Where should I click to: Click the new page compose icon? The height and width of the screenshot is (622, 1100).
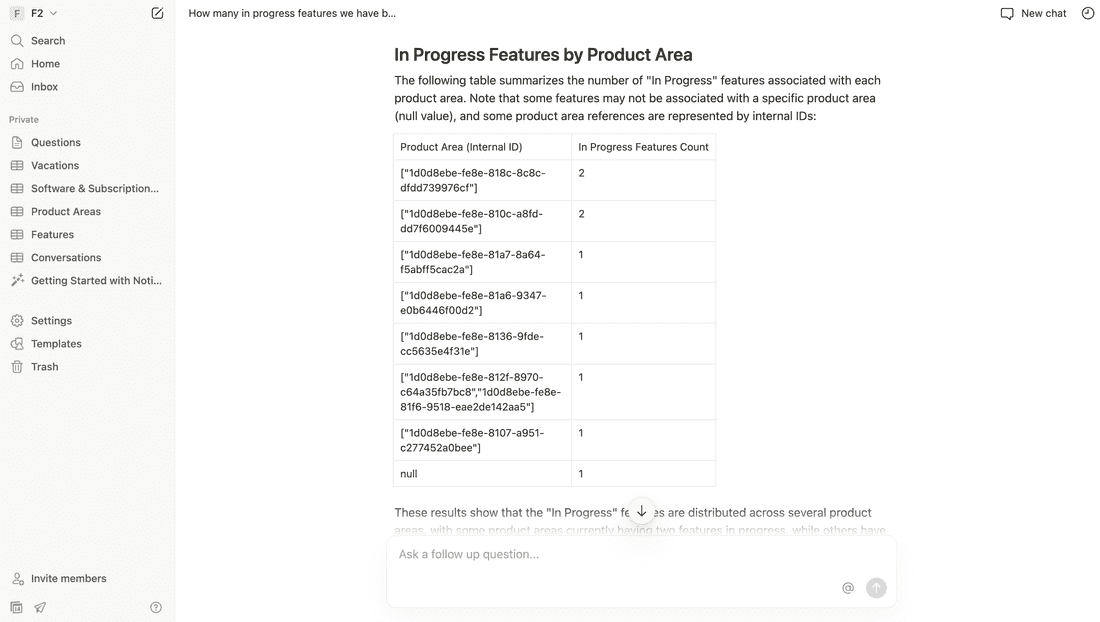(157, 13)
